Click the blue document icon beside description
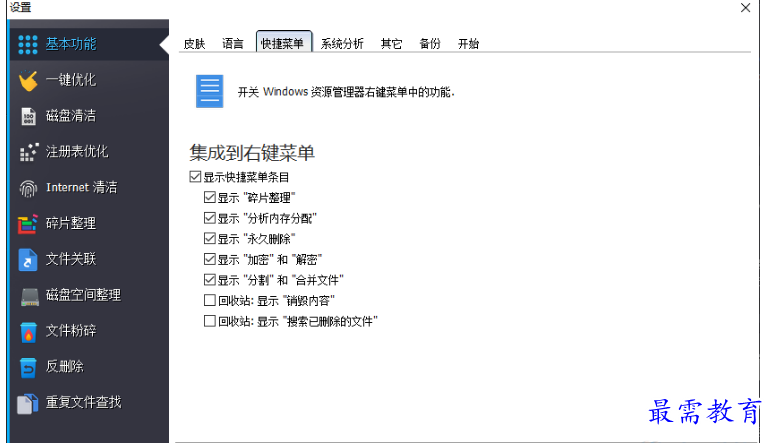This screenshot has width=770, height=443. 210,91
